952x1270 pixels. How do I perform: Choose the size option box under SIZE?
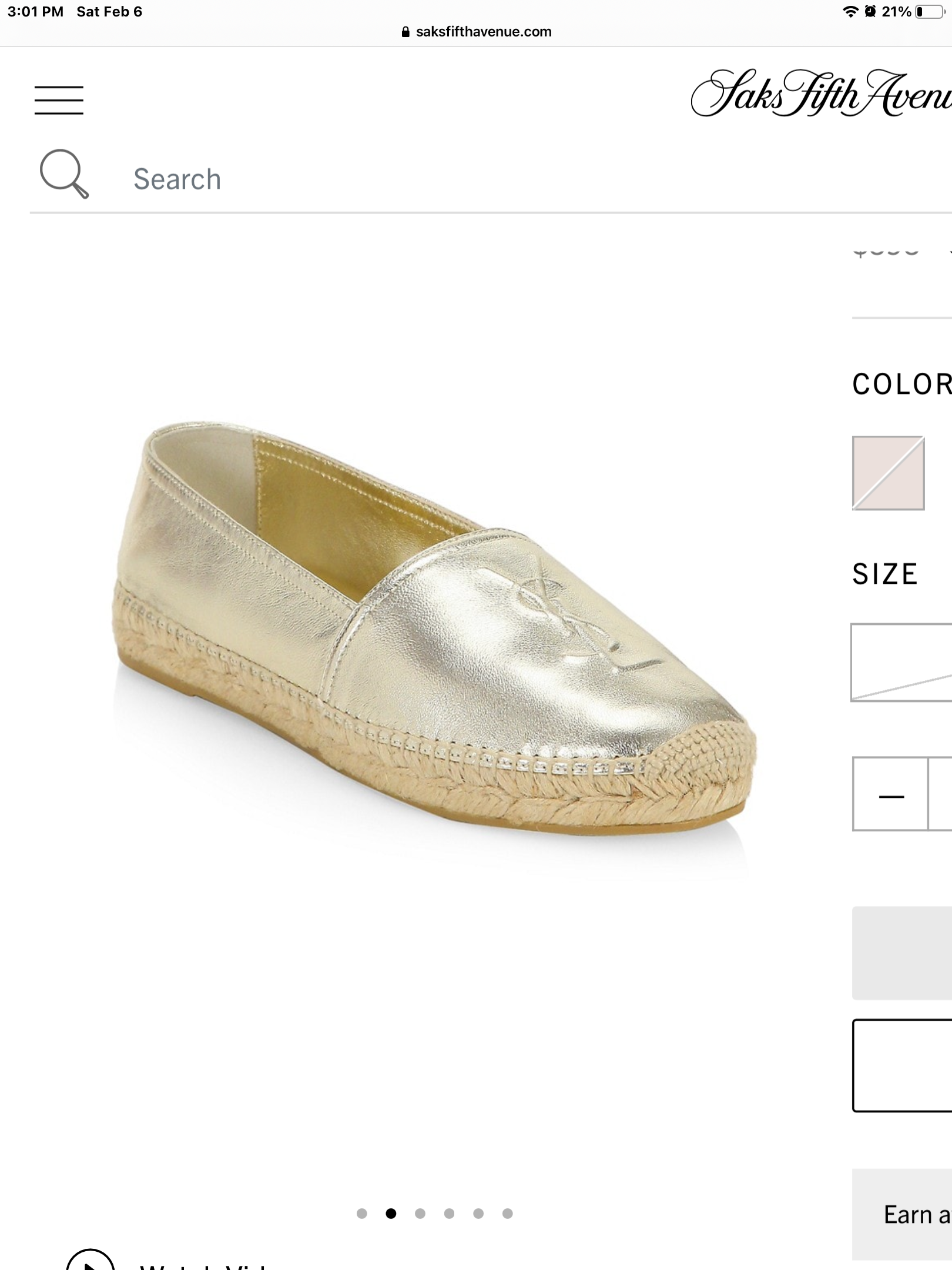[901, 663]
